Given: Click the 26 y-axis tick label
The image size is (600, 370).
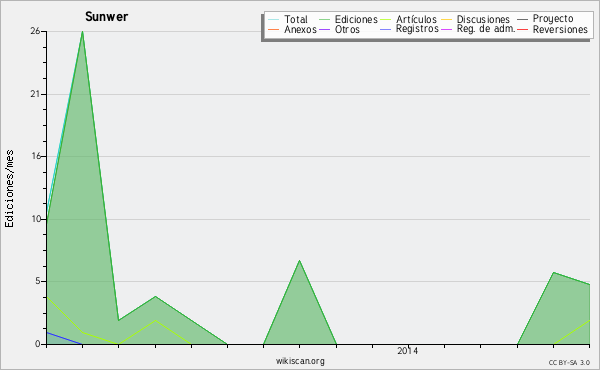Looking at the screenshot, I should point(35,31).
